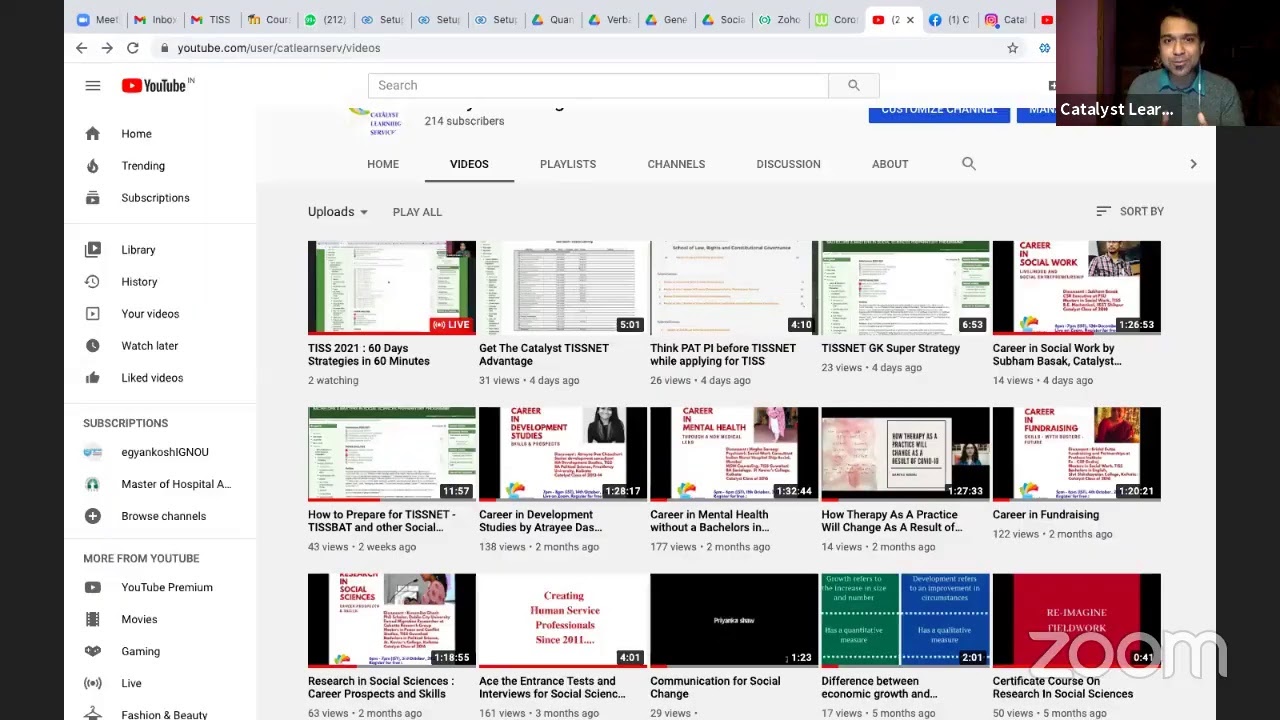
Task: Click the browser forward arrow
Action: pyautogui.click(x=107, y=48)
